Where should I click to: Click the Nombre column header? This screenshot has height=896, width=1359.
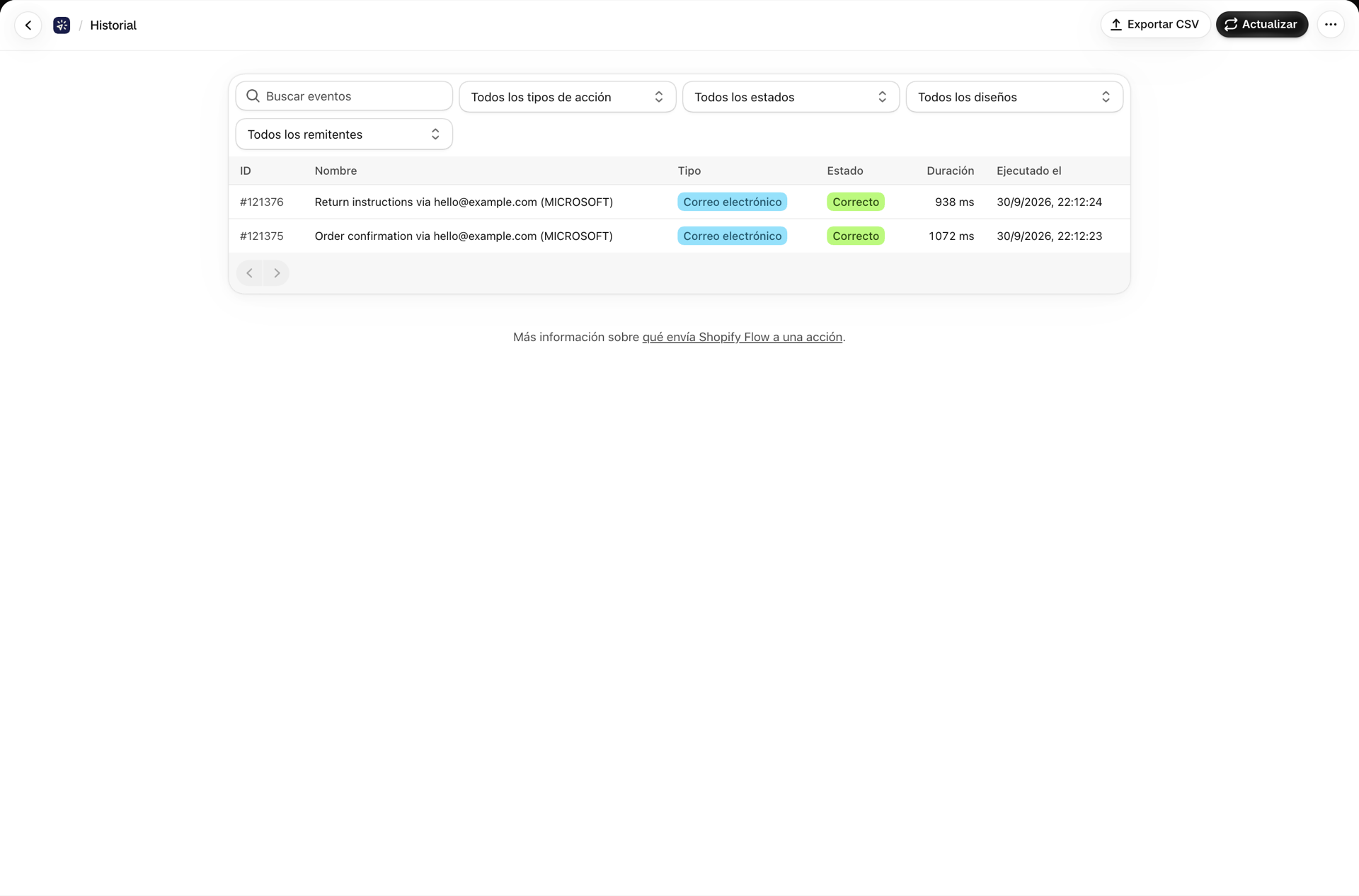(x=336, y=171)
